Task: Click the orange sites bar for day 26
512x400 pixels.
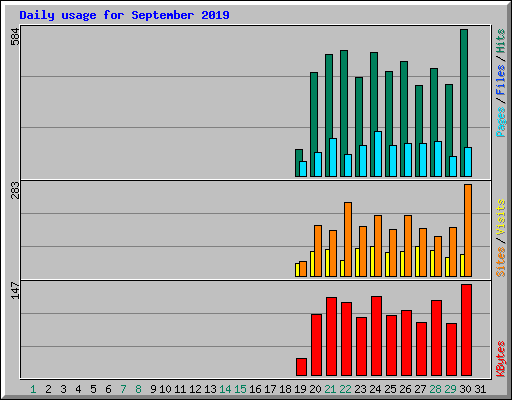Action: [408, 246]
